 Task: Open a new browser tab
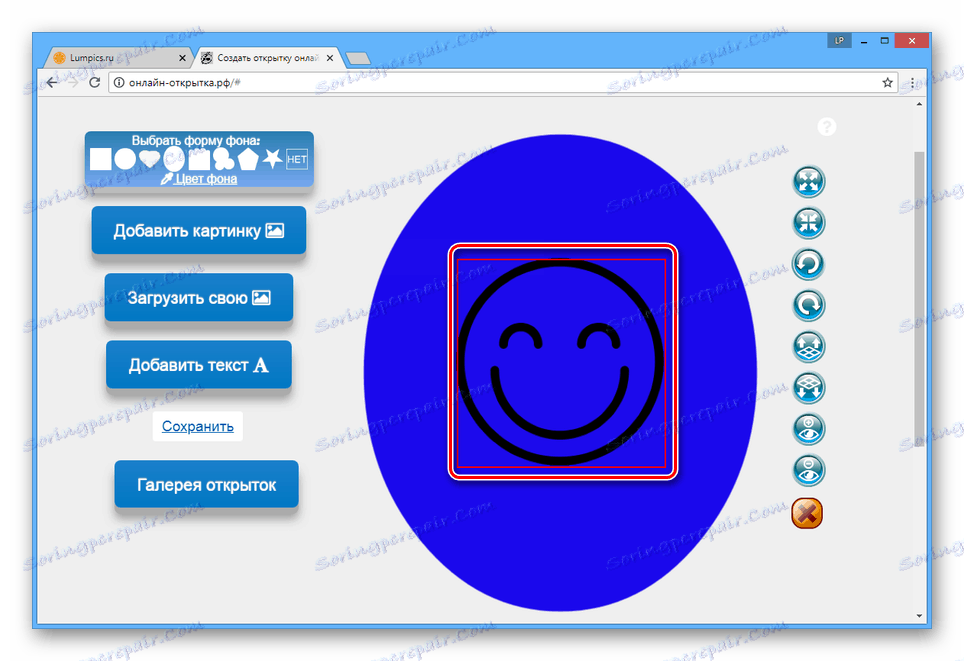click(358, 58)
